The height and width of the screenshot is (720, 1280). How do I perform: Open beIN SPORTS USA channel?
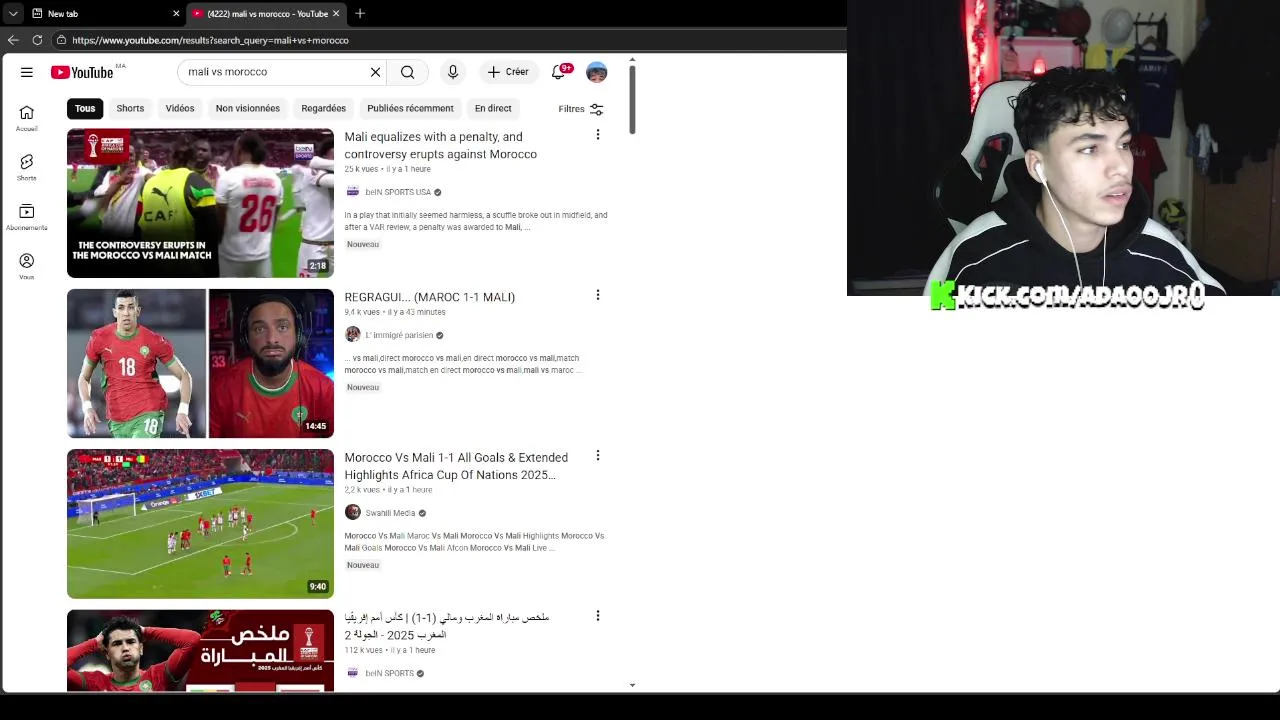398,192
